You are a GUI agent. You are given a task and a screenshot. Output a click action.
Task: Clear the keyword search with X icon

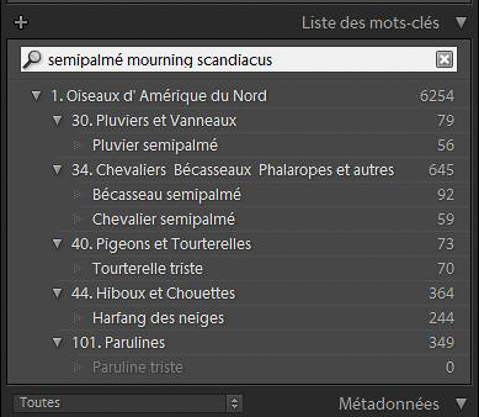coord(444,60)
